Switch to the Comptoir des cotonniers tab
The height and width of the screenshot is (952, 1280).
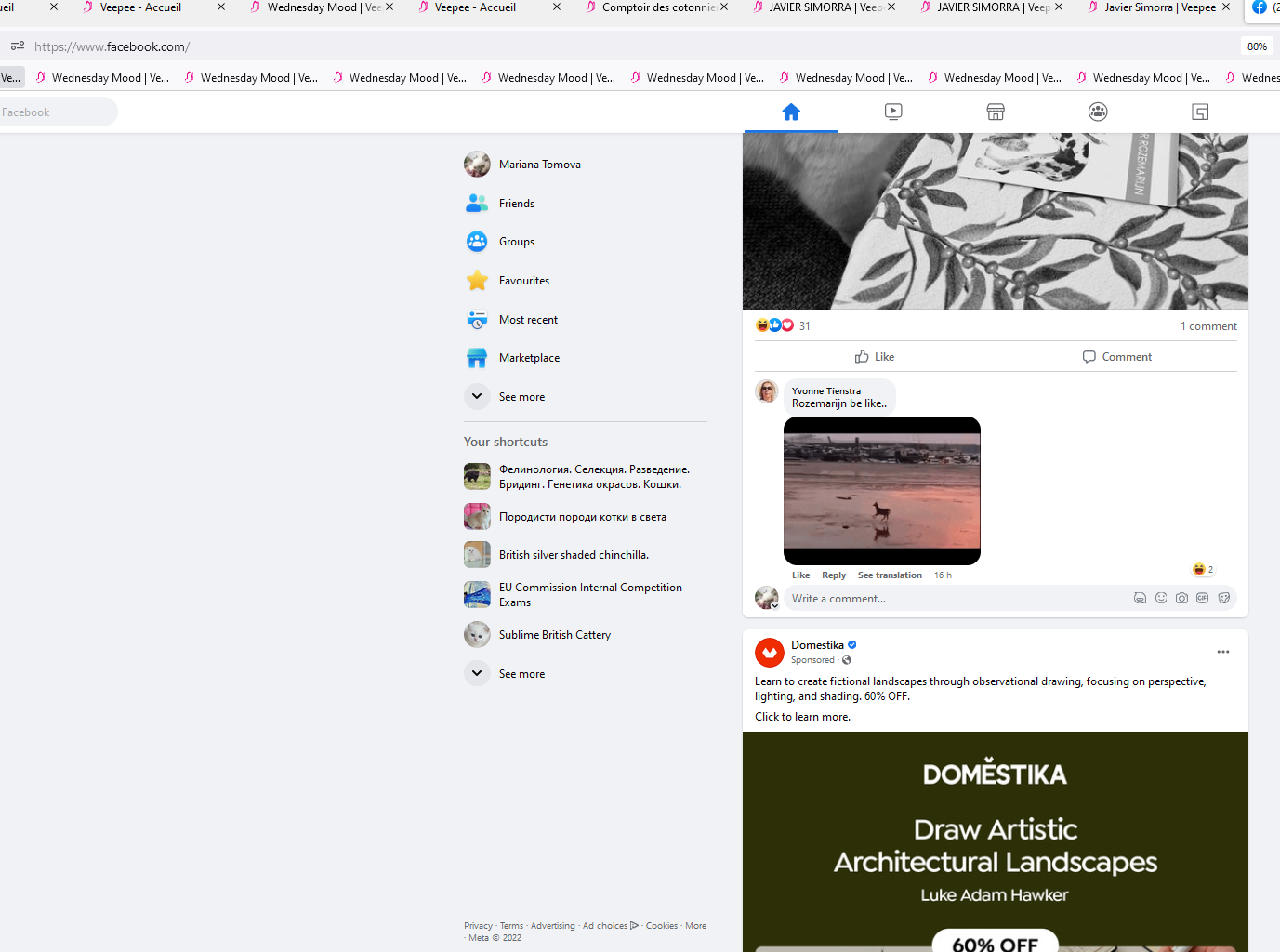pos(658,7)
